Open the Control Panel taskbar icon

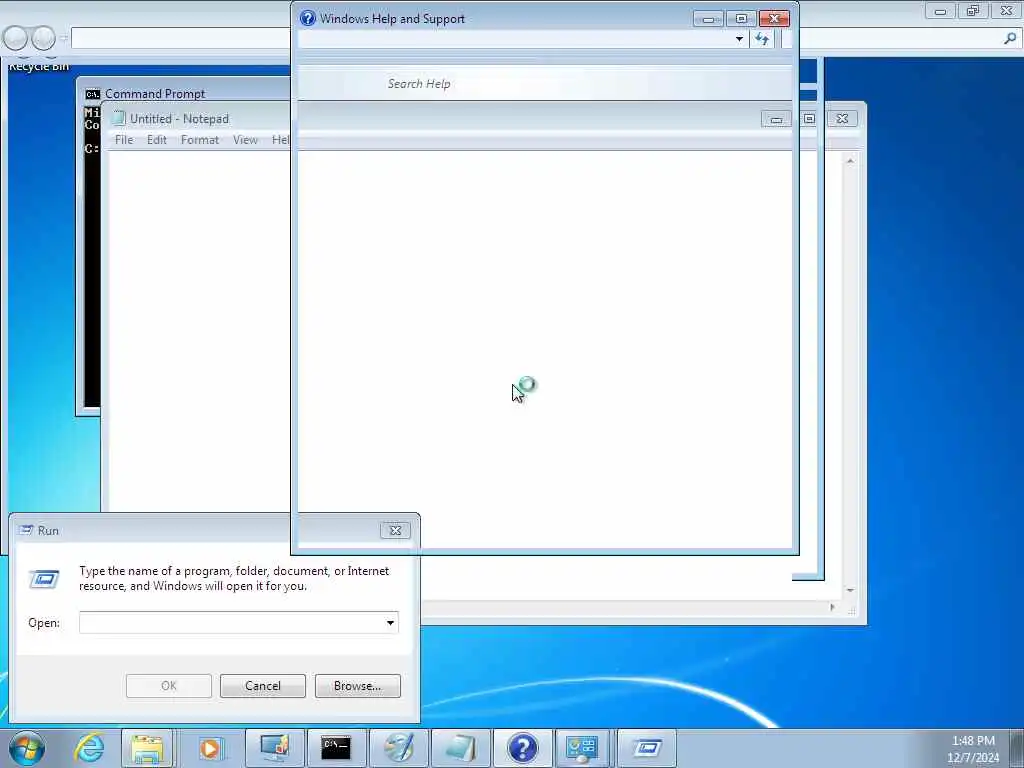(x=582, y=748)
